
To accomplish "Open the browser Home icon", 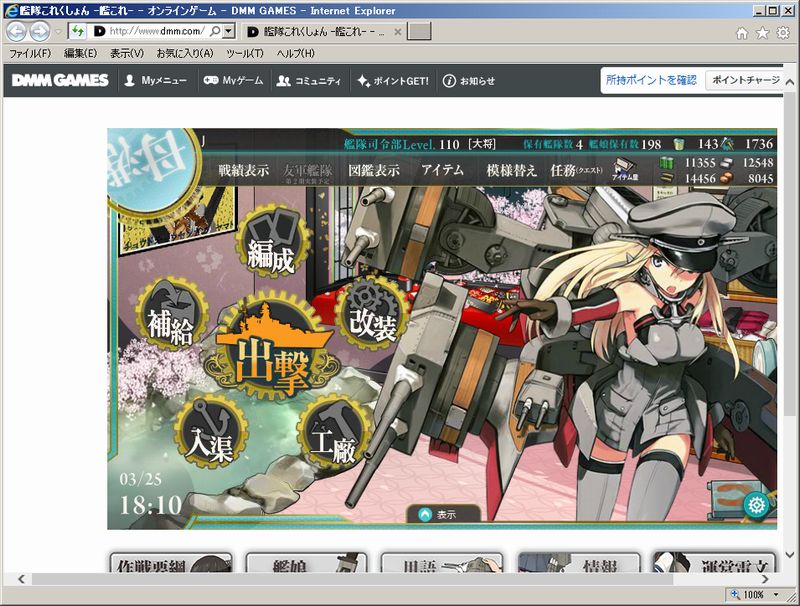I will 742,33.
